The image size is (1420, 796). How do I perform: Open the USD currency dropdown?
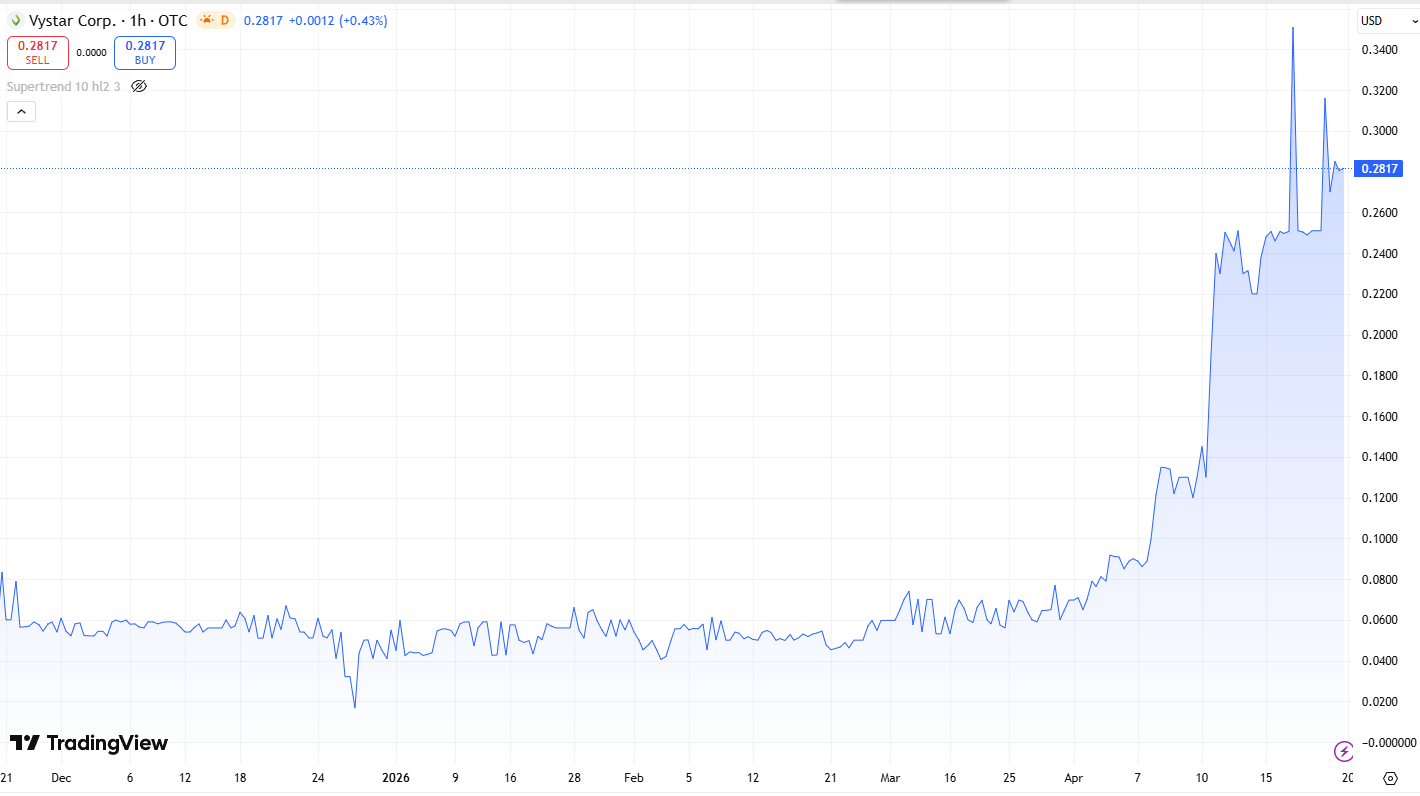(x=1384, y=21)
